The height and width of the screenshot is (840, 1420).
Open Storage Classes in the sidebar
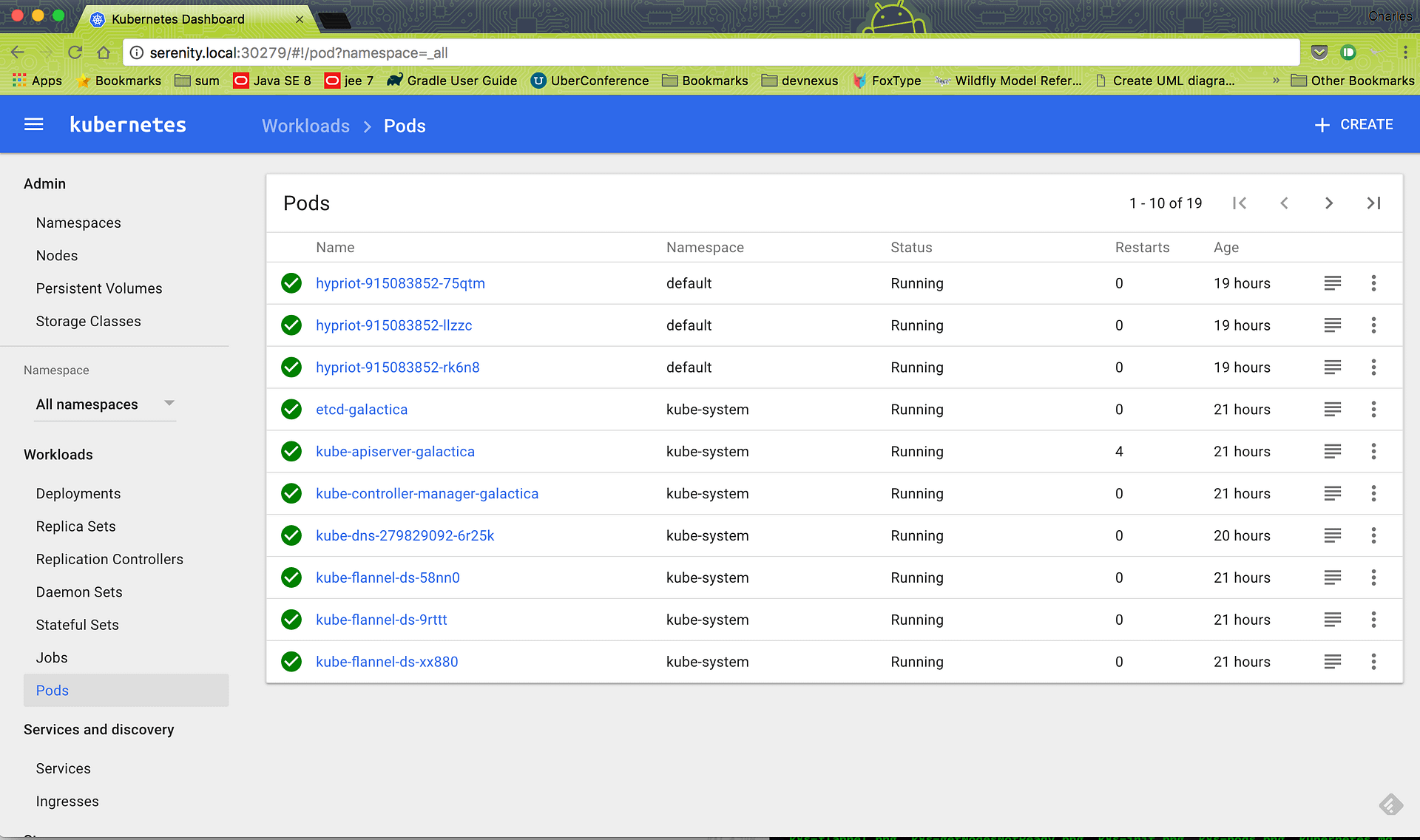(88, 322)
